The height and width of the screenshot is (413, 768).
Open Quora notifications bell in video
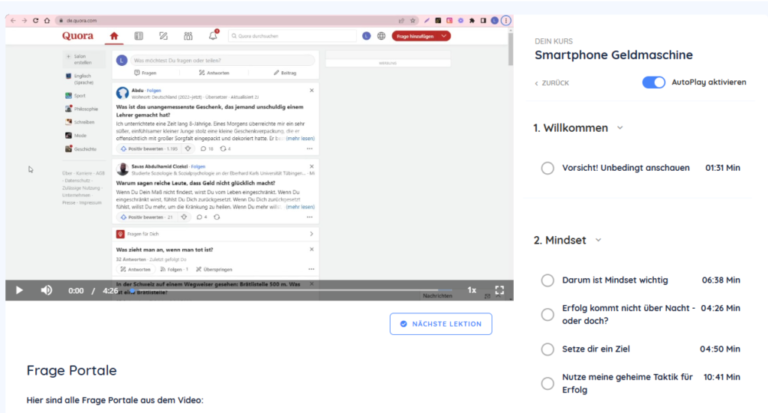pos(213,36)
